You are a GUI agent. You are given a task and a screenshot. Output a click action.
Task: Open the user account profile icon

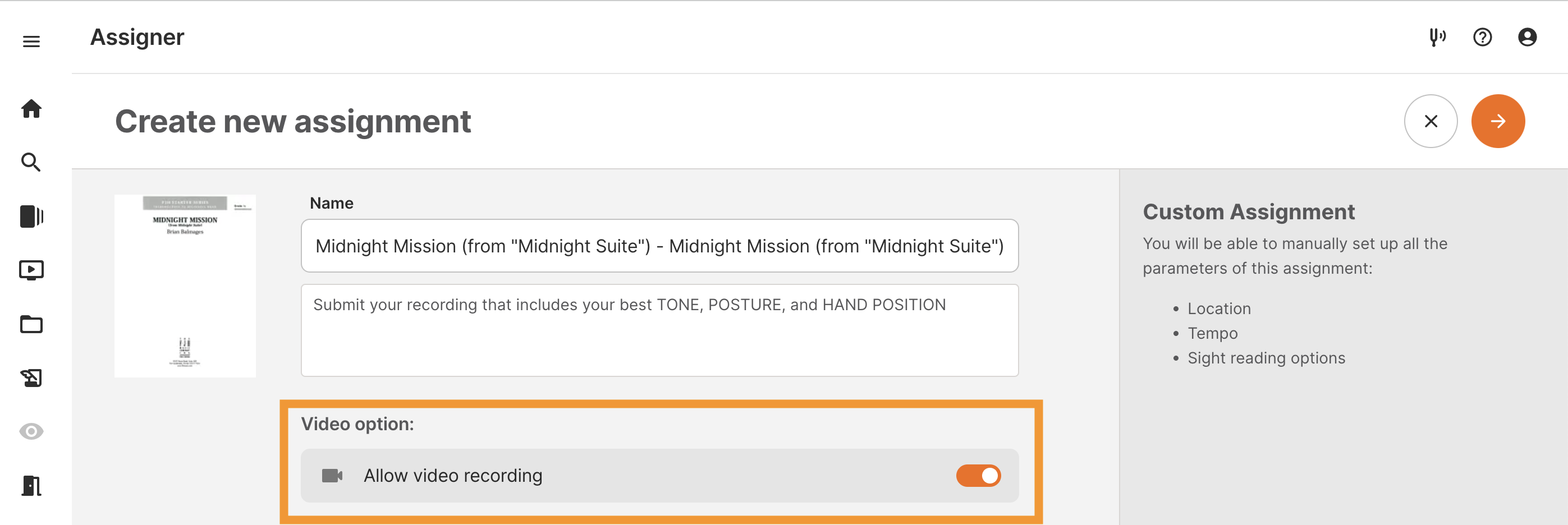coord(1527,37)
